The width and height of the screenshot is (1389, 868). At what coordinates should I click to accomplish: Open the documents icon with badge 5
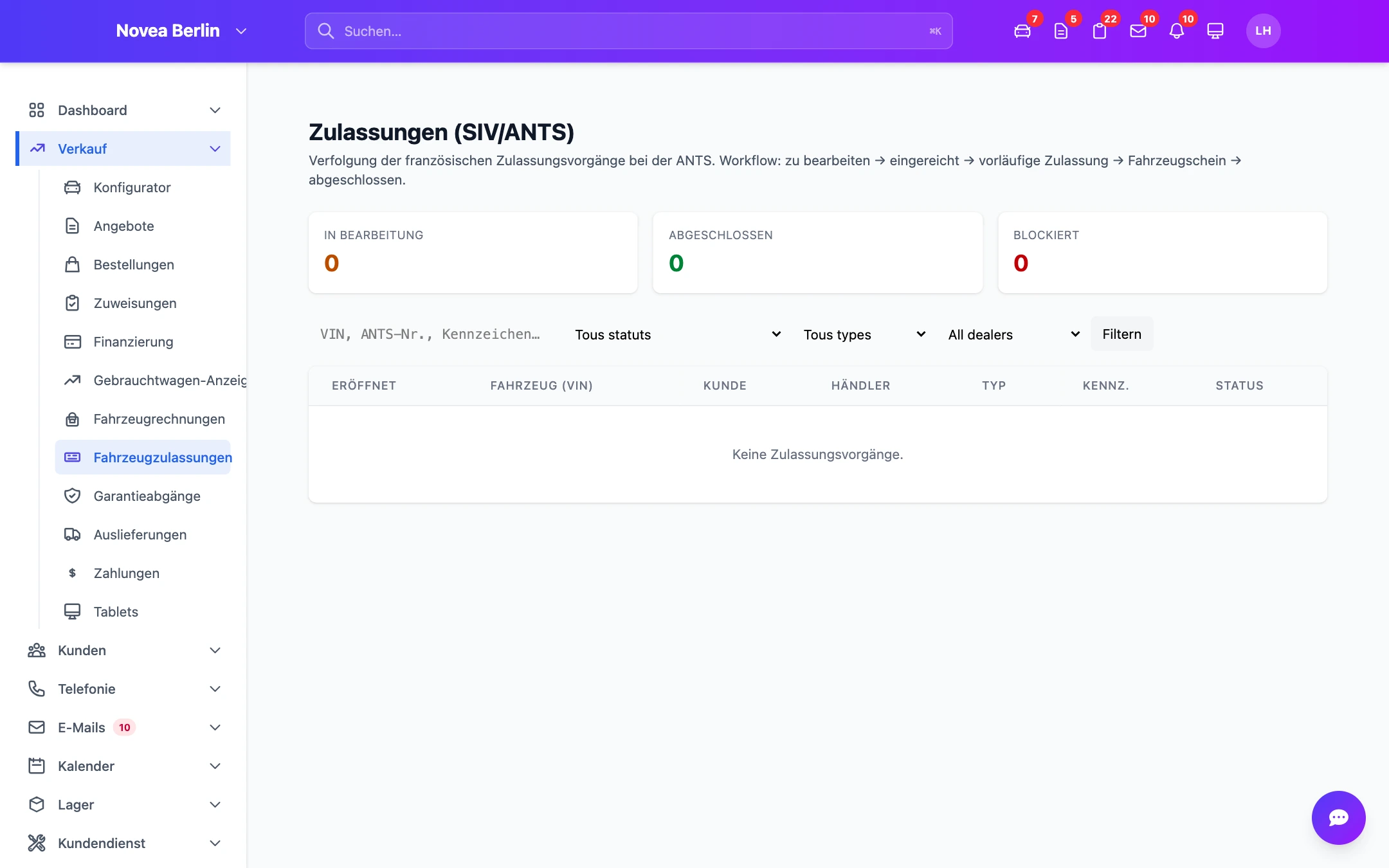[1061, 31]
